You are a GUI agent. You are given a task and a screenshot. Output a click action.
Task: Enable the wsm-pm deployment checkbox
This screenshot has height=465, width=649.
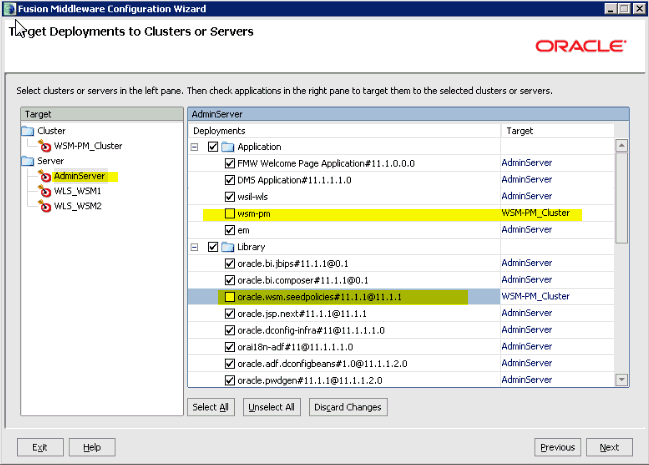click(229, 213)
